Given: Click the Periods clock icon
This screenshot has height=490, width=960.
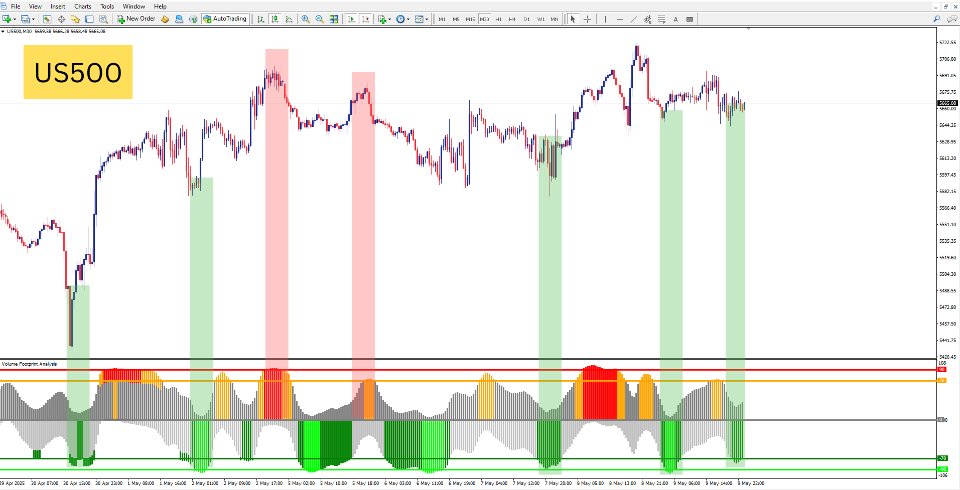Looking at the screenshot, I should click(x=400, y=19).
